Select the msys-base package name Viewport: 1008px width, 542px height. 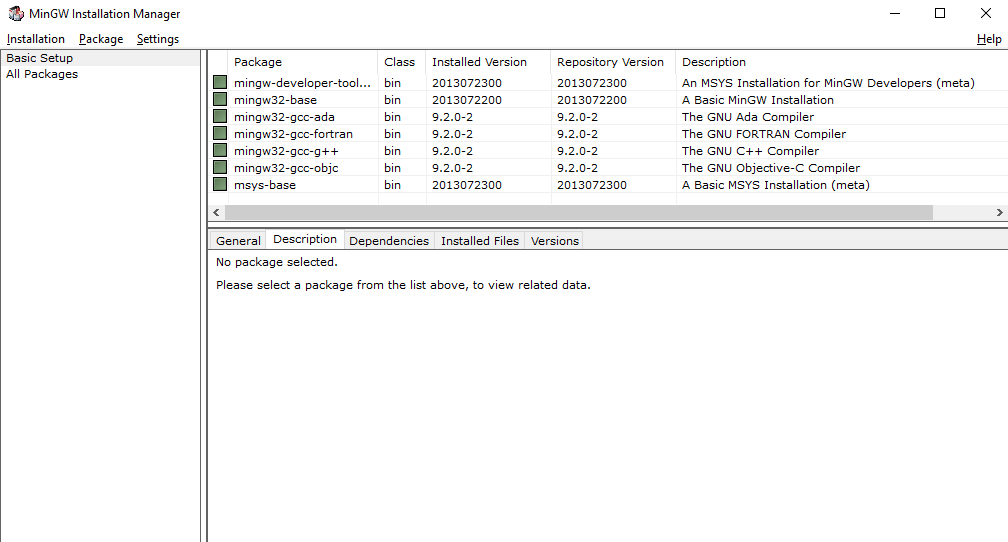265,185
